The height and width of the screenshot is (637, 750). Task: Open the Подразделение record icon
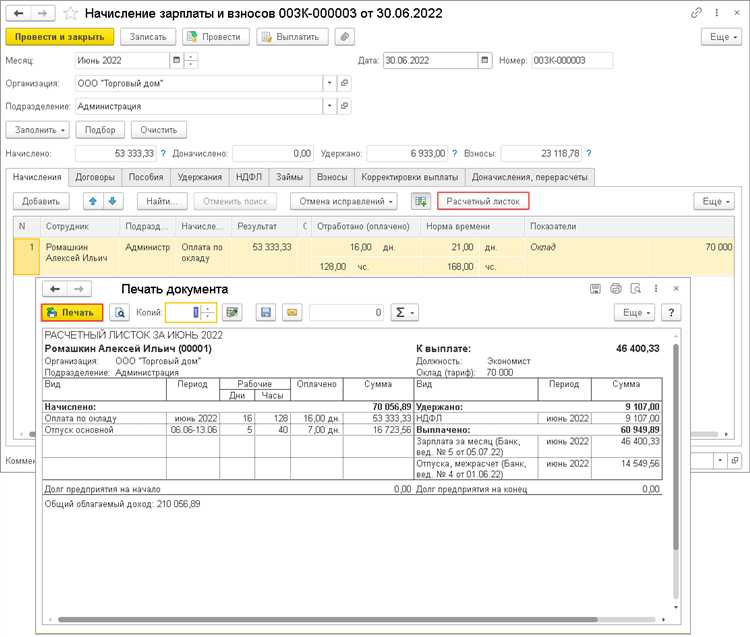344,106
